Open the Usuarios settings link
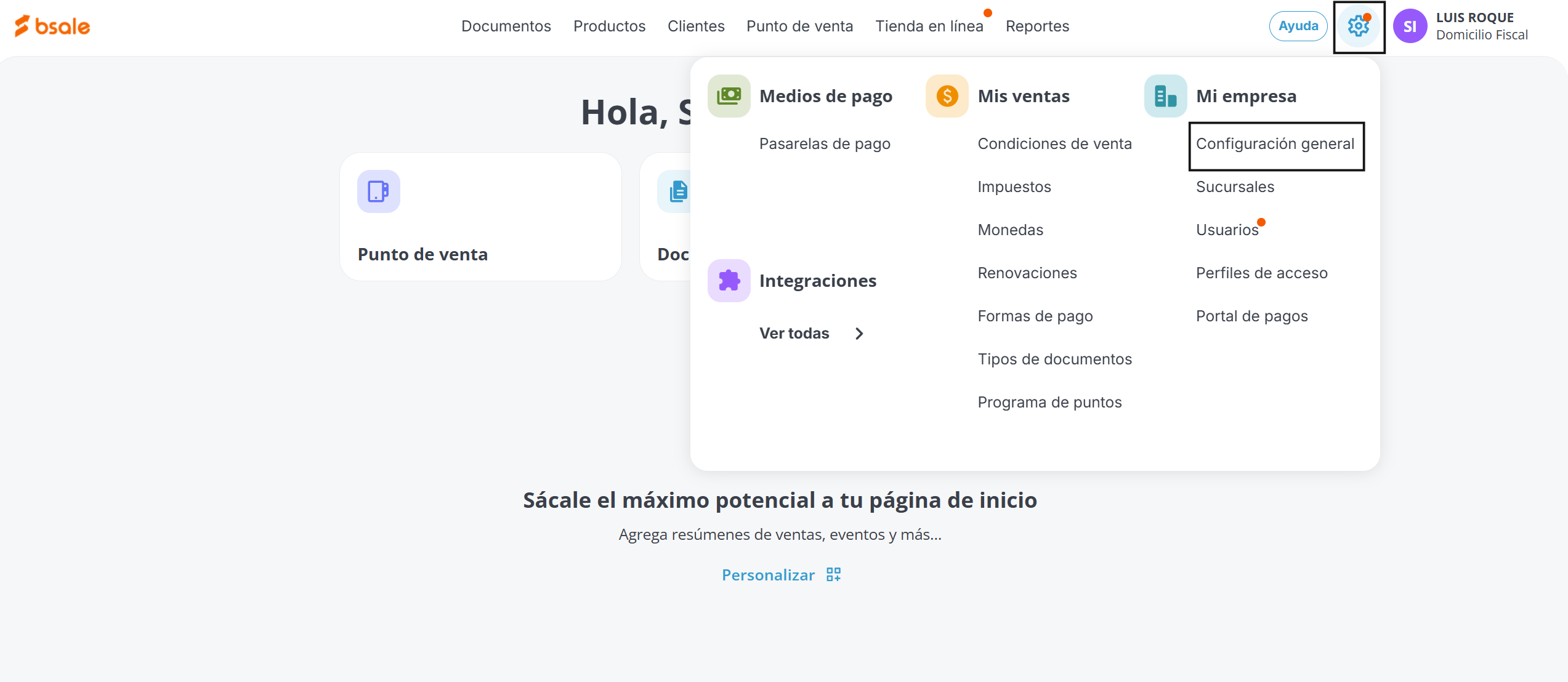The image size is (1568, 682). point(1227,230)
